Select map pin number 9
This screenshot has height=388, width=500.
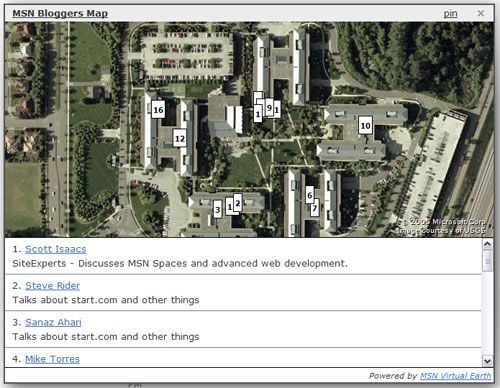point(269,107)
